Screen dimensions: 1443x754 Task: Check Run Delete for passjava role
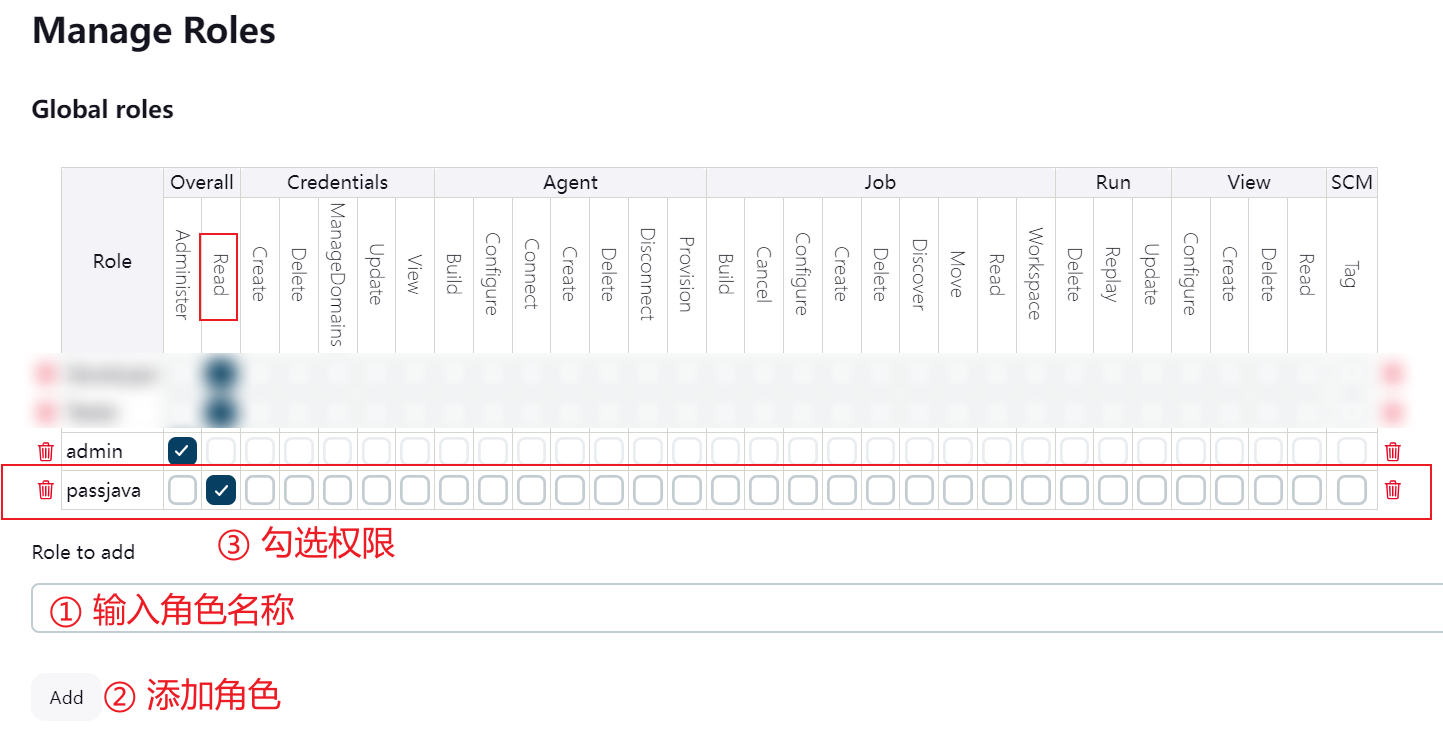click(x=1074, y=490)
